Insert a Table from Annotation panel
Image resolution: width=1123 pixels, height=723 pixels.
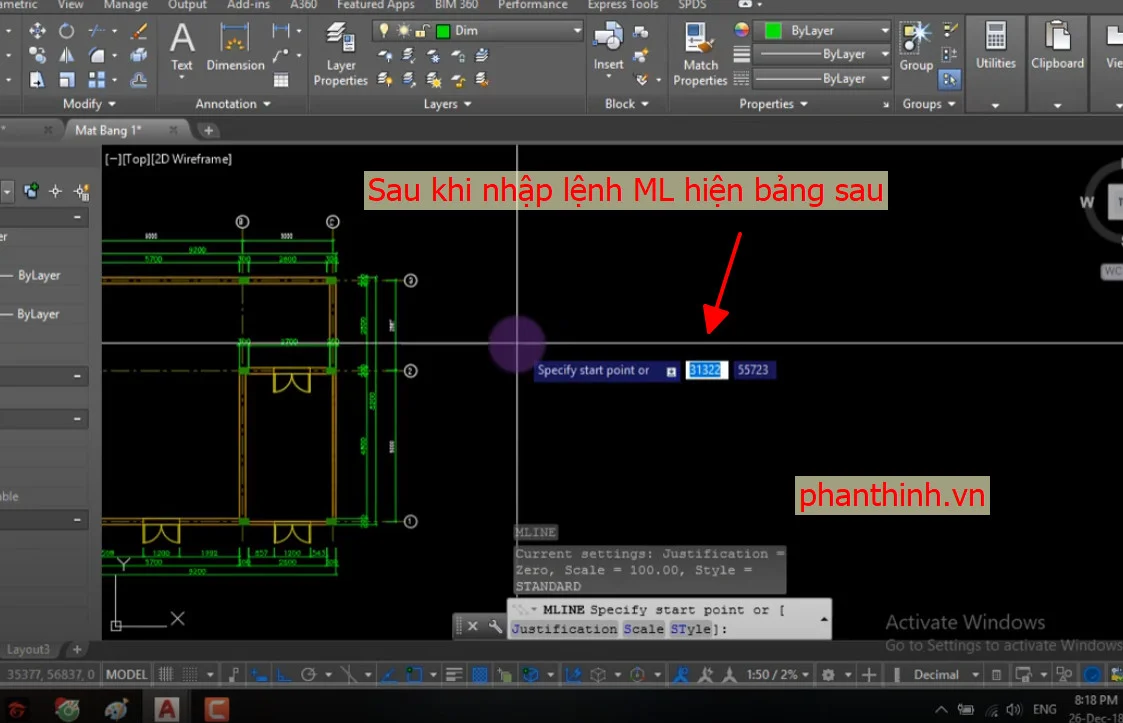pos(281,80)
